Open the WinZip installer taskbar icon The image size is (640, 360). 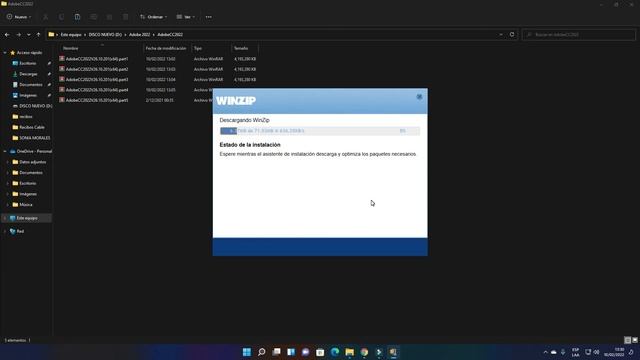click(x=393, y=352)
